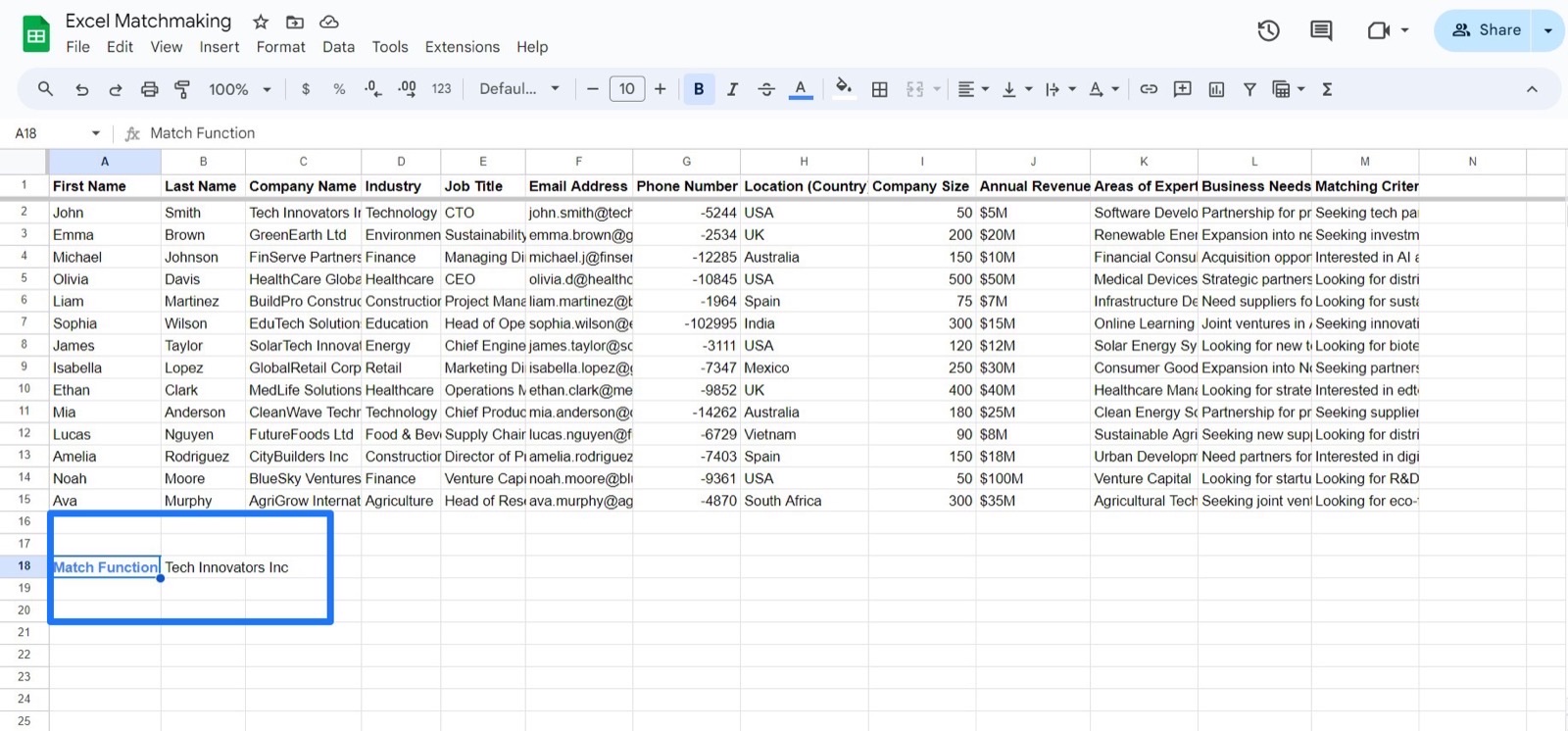
Task: Open the text rotation dropdown
Action: click(x=1103, y=89)
